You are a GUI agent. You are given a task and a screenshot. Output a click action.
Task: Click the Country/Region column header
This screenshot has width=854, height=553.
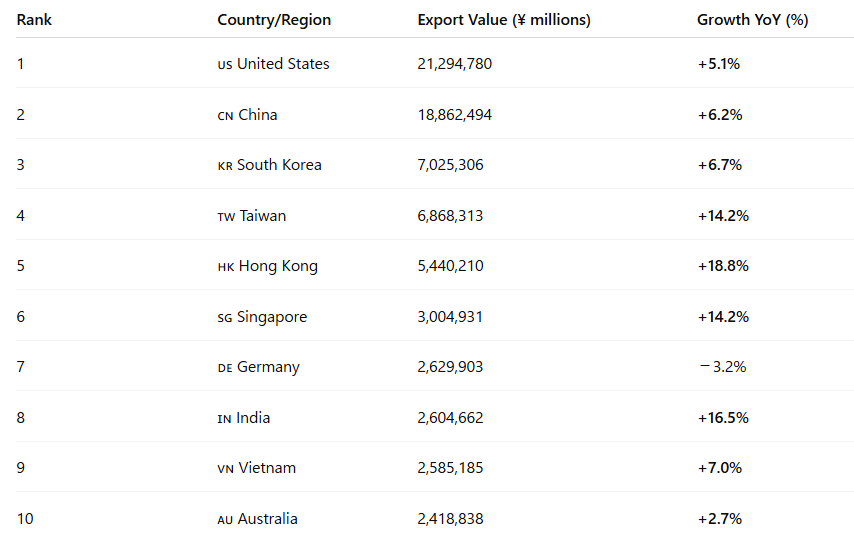(x=274, y=20)
